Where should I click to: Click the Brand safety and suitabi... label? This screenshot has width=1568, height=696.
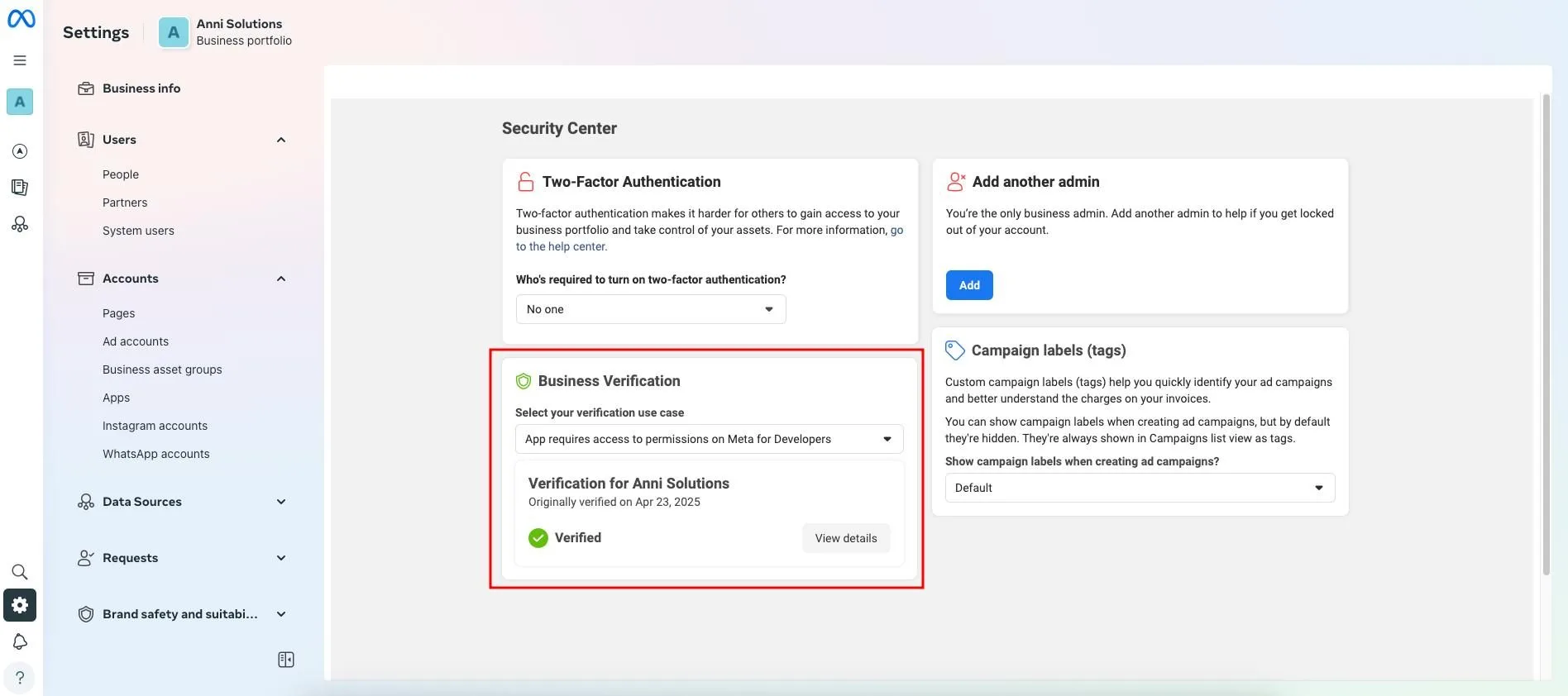(179, 614)
